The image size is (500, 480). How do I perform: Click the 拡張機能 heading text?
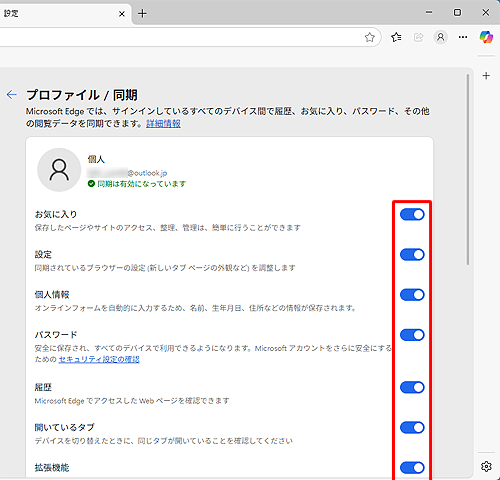coord(52,468)
